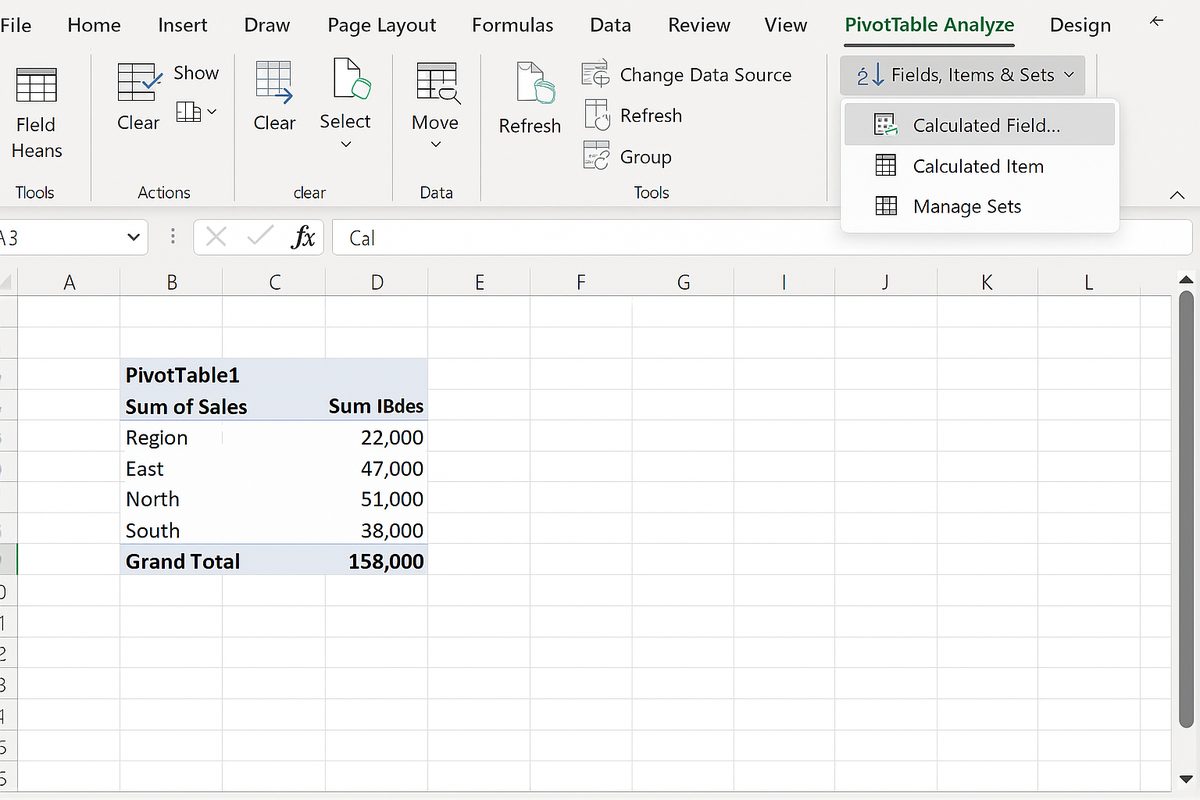The image size is (1200, 800).
Task: Click the Clear icon in Actions group
Action: click(139, 80)
